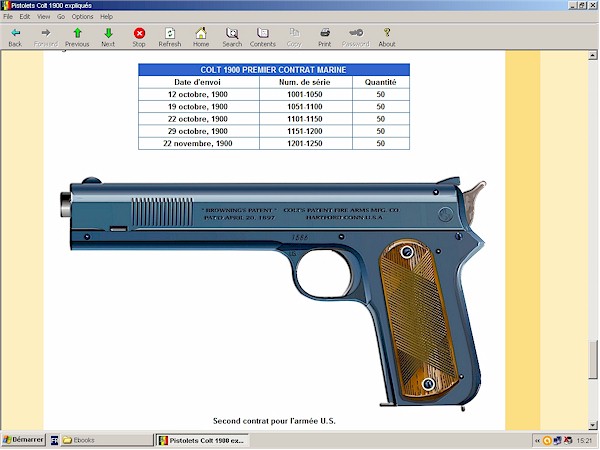Switch to Ebooks taskbar window
This screenshot has height=450, width=600.
(107, 440)
